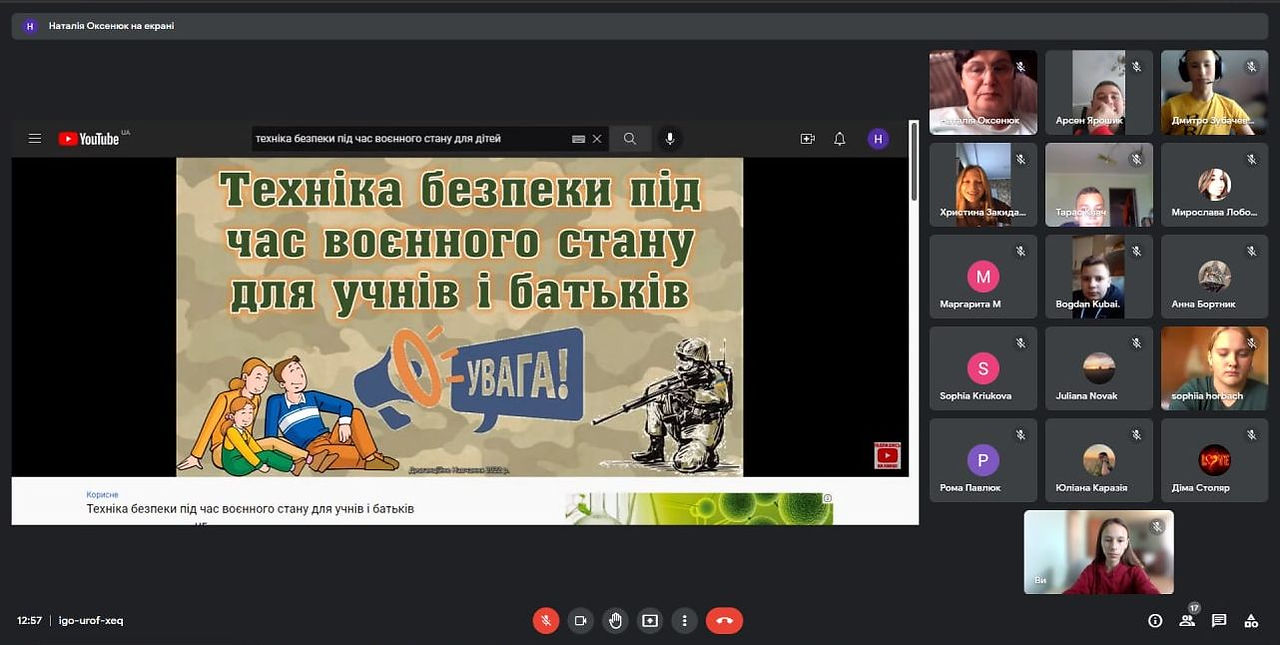This screenshot has width=1280, height=645.
Task: Open the activities panel
Action: coord(1251,620)
